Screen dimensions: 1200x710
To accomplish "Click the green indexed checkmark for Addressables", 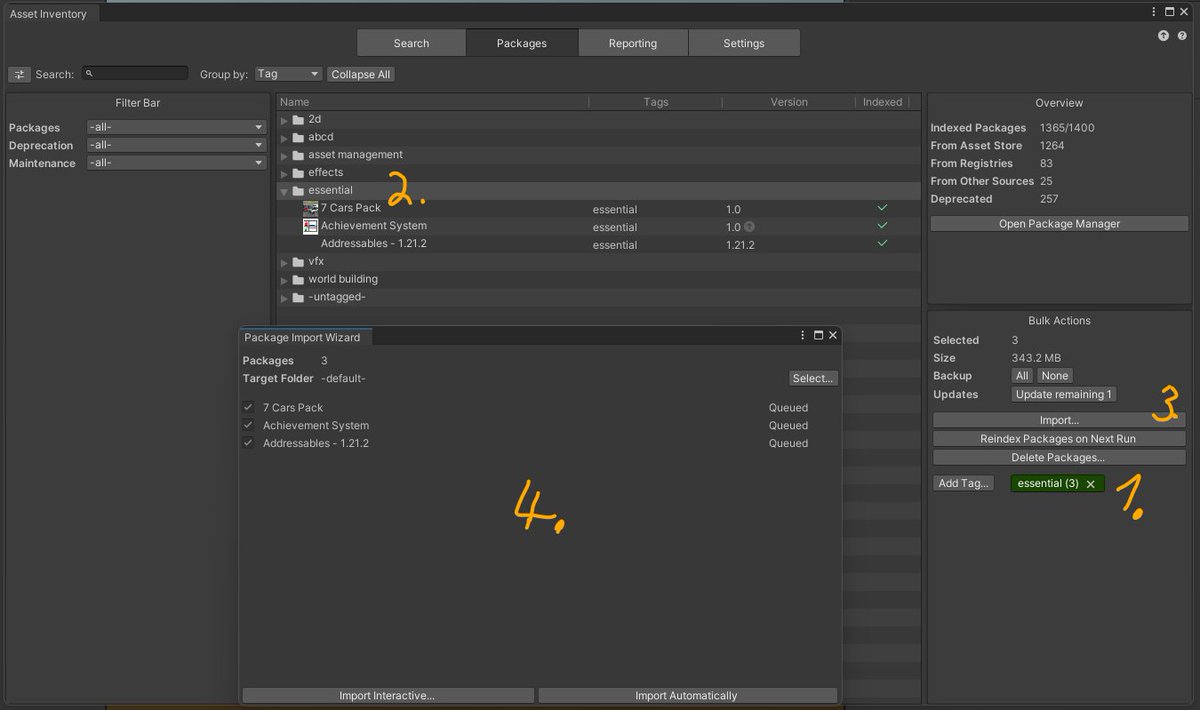I will (881, 244).
